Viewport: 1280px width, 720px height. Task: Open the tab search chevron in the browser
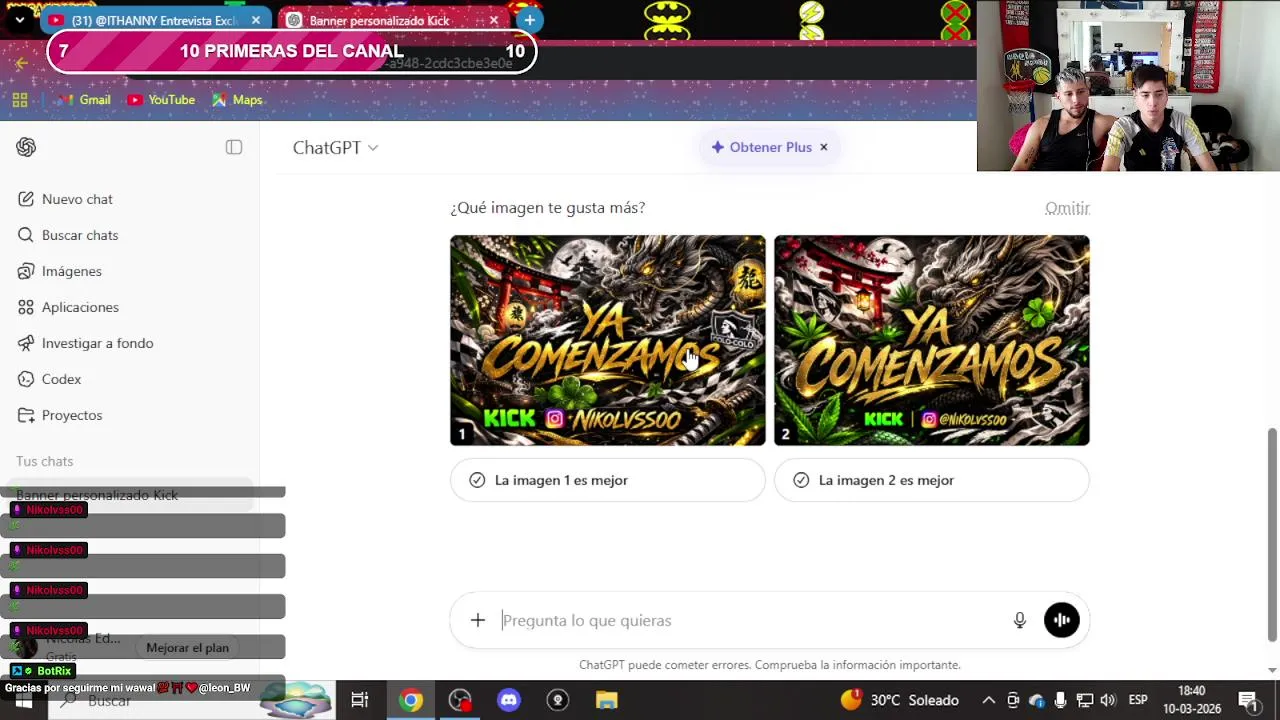click(x=19, y=20)
